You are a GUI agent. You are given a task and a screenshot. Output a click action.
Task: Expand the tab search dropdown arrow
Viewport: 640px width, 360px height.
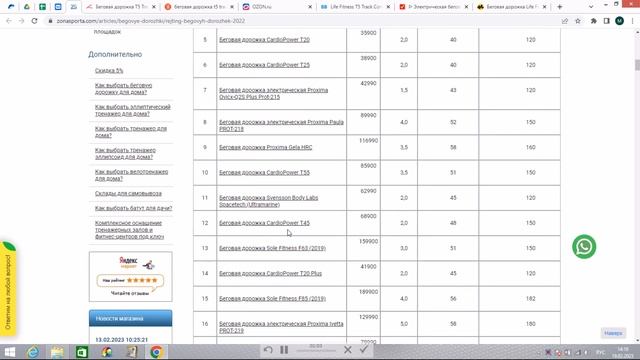pos(591,7)
